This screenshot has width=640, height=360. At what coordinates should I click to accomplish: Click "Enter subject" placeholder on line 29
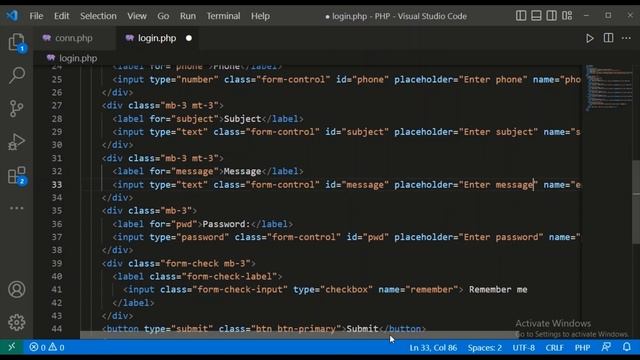coord(498,132)
